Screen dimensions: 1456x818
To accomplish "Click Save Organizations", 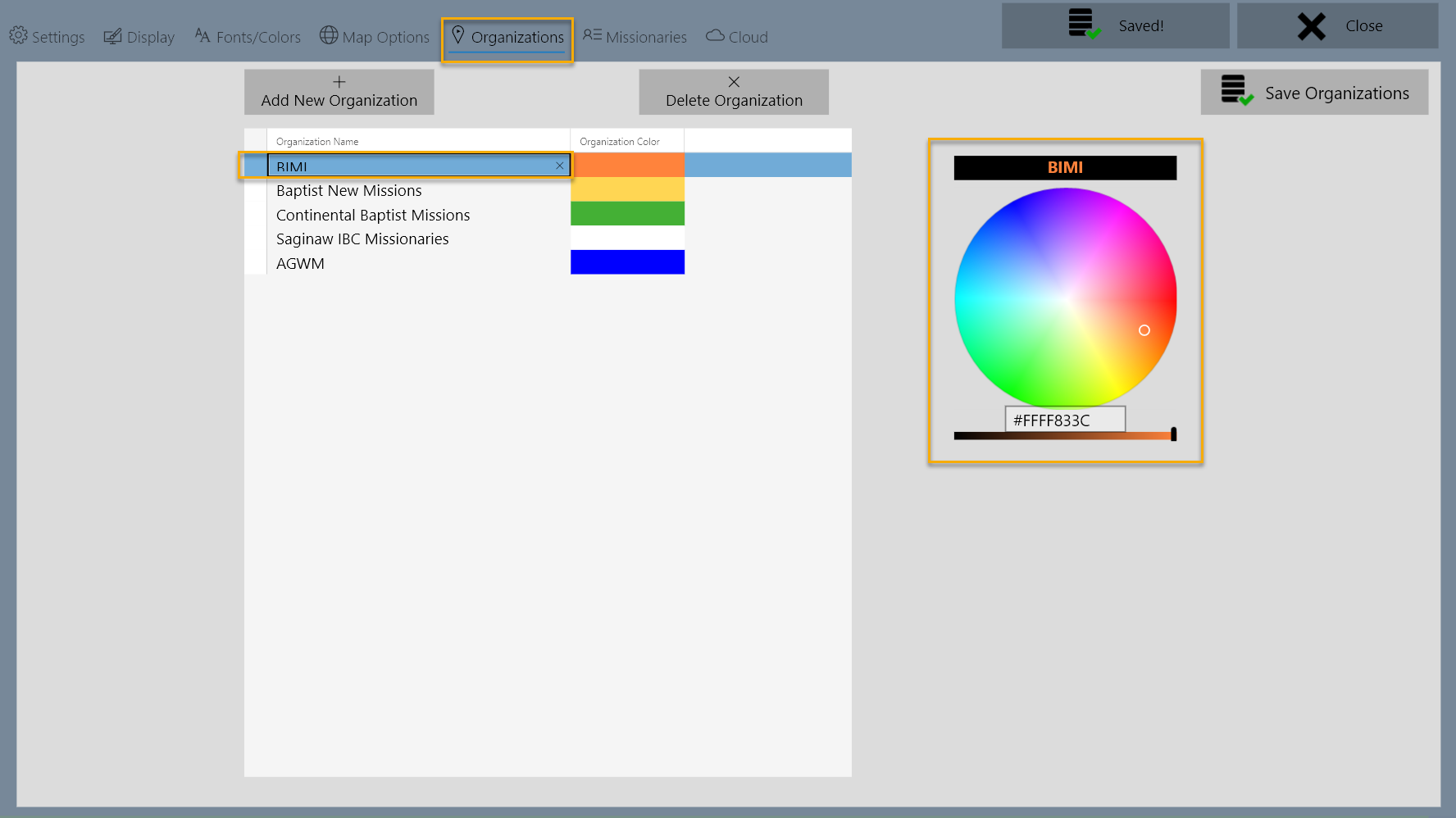I will 1314,92.
